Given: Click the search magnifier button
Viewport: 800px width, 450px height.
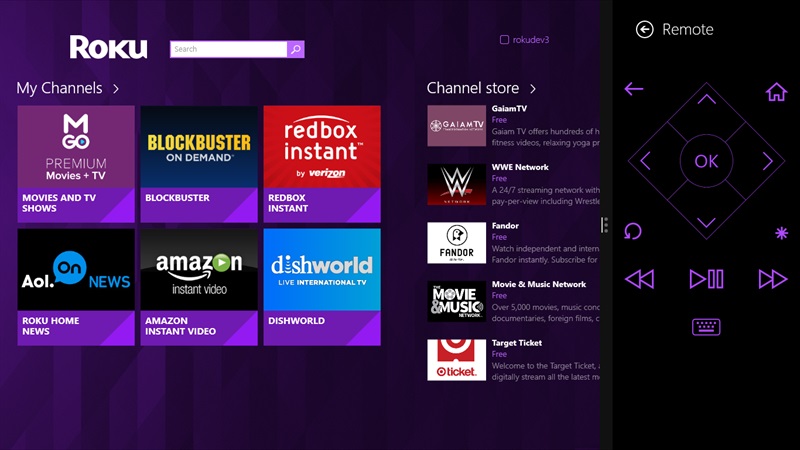Looking at the screenshot, I should pos(295,49).
